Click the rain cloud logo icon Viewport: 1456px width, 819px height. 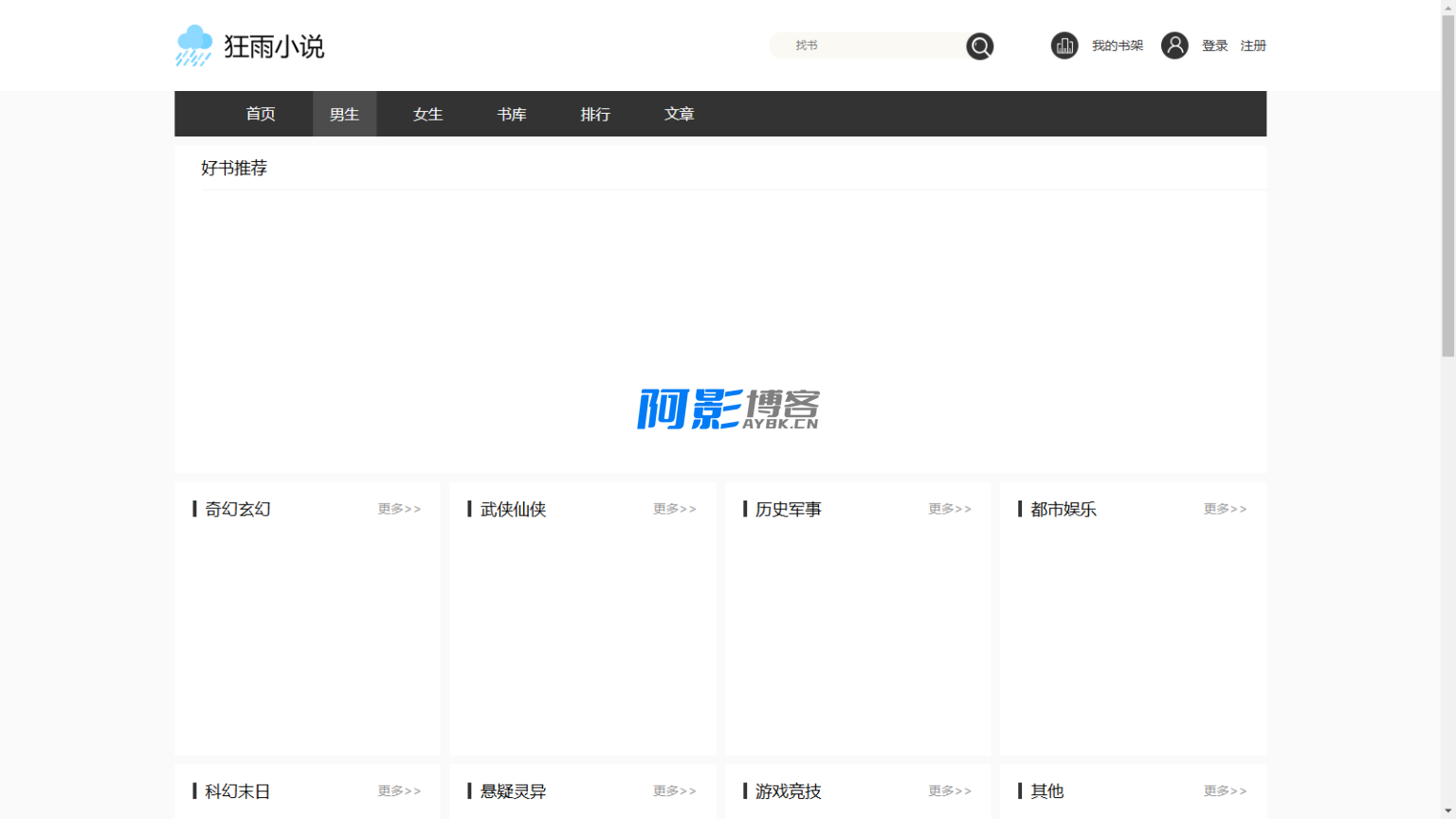194,45
